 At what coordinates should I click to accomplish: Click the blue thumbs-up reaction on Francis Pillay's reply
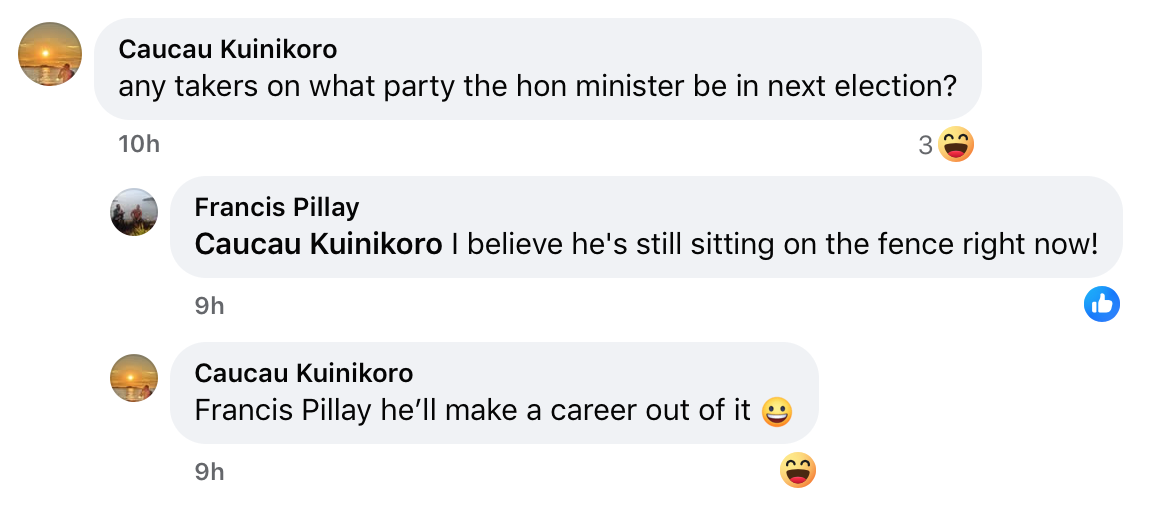[1102, 304]
